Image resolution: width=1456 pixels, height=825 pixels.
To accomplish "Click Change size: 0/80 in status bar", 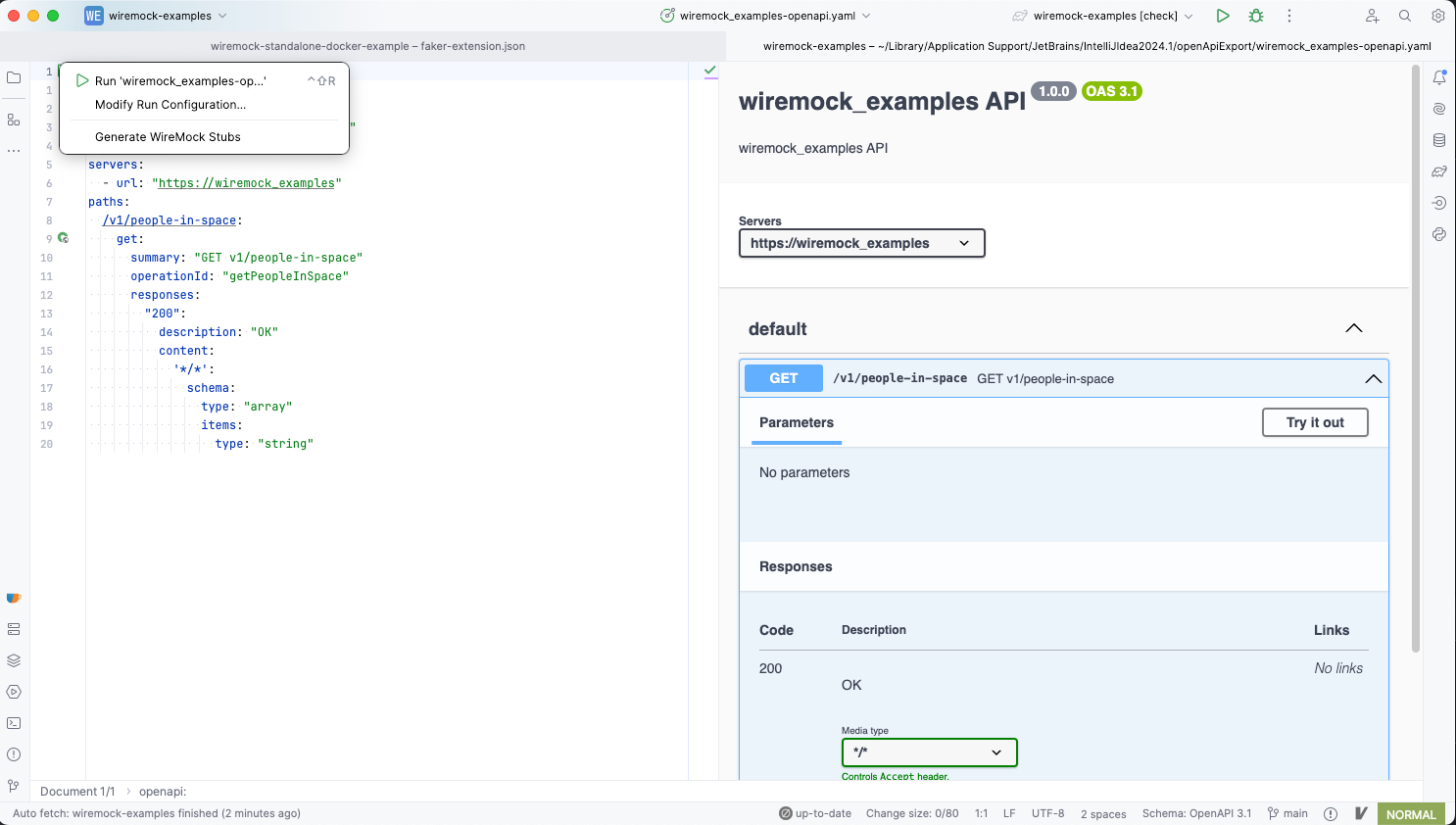I will tap(912, 813).
